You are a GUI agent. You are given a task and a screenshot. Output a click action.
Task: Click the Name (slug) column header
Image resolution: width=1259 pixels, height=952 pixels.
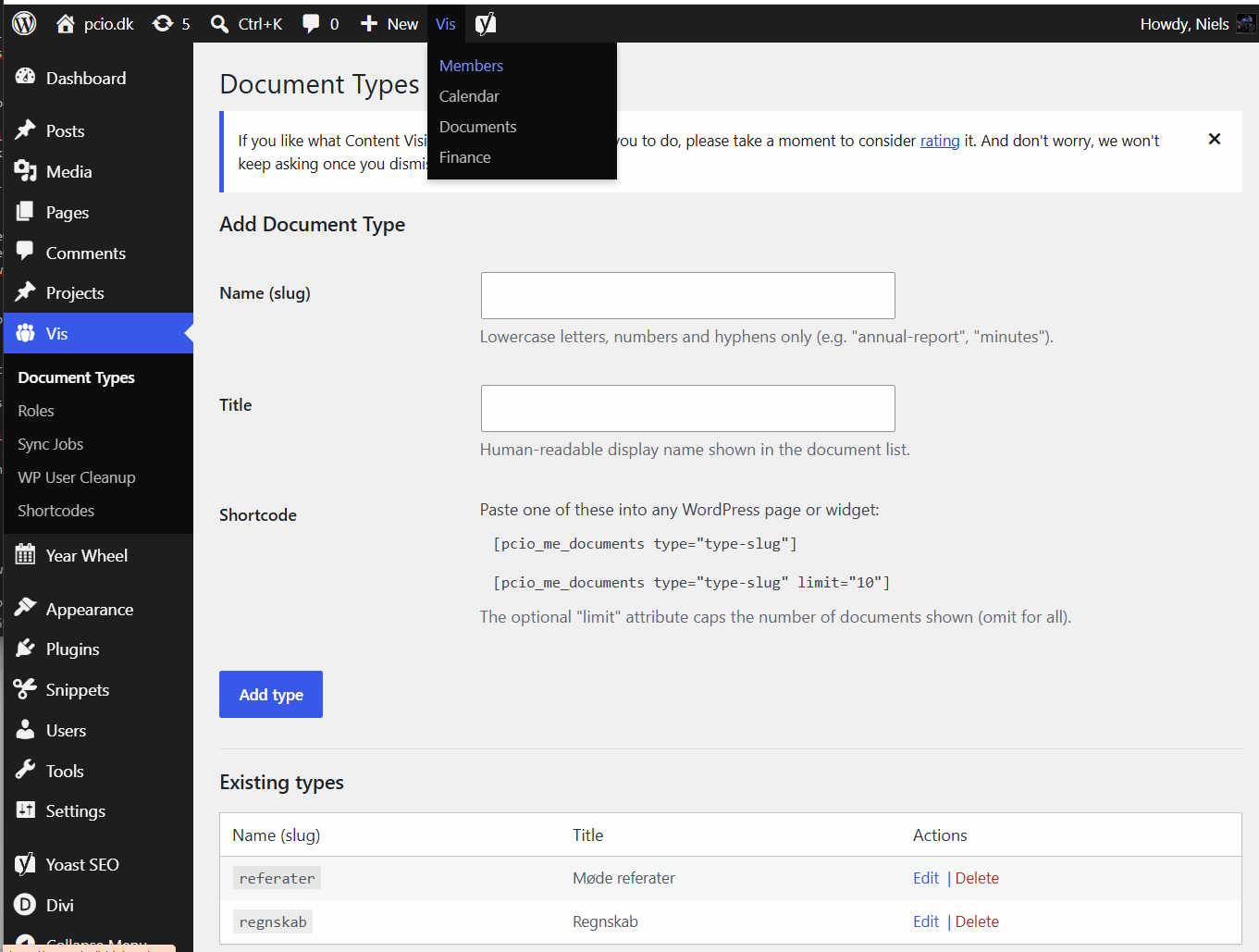pos(276,835)
